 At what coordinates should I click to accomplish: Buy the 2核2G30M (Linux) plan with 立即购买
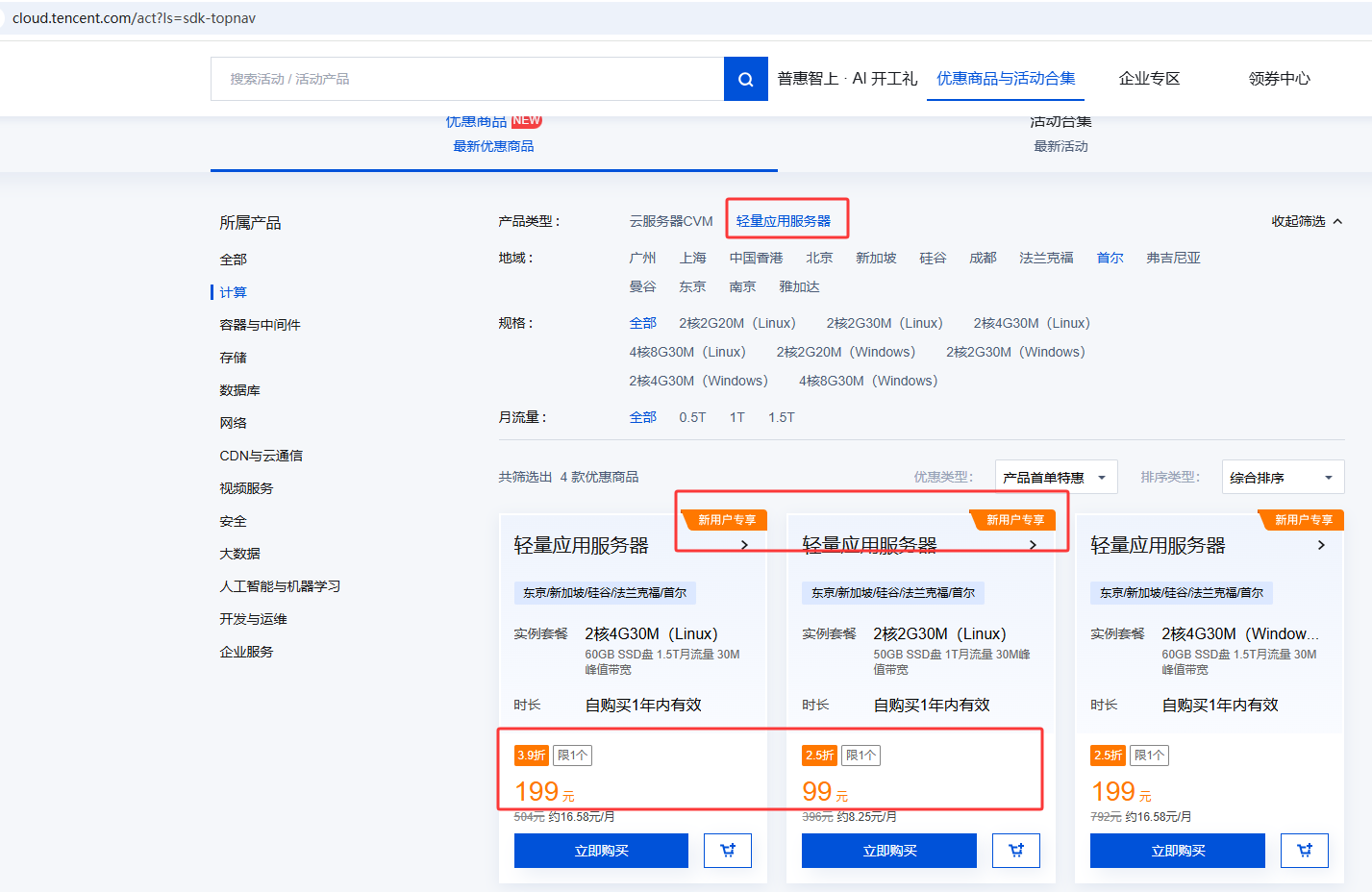889,851
